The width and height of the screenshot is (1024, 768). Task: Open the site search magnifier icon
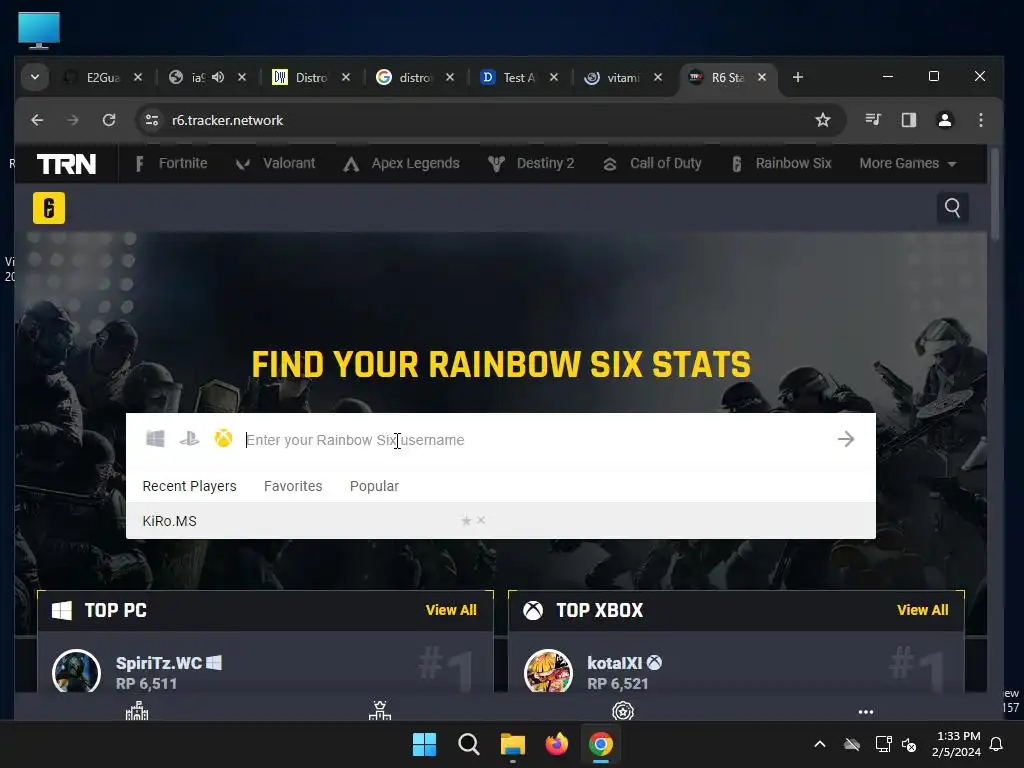click(x=952, y=208)
